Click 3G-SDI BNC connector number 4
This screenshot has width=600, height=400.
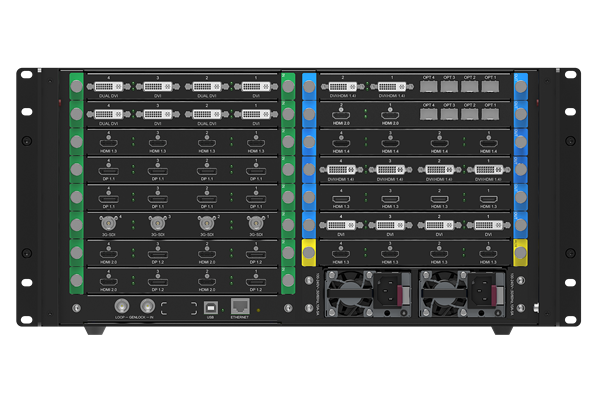[108, 223]
